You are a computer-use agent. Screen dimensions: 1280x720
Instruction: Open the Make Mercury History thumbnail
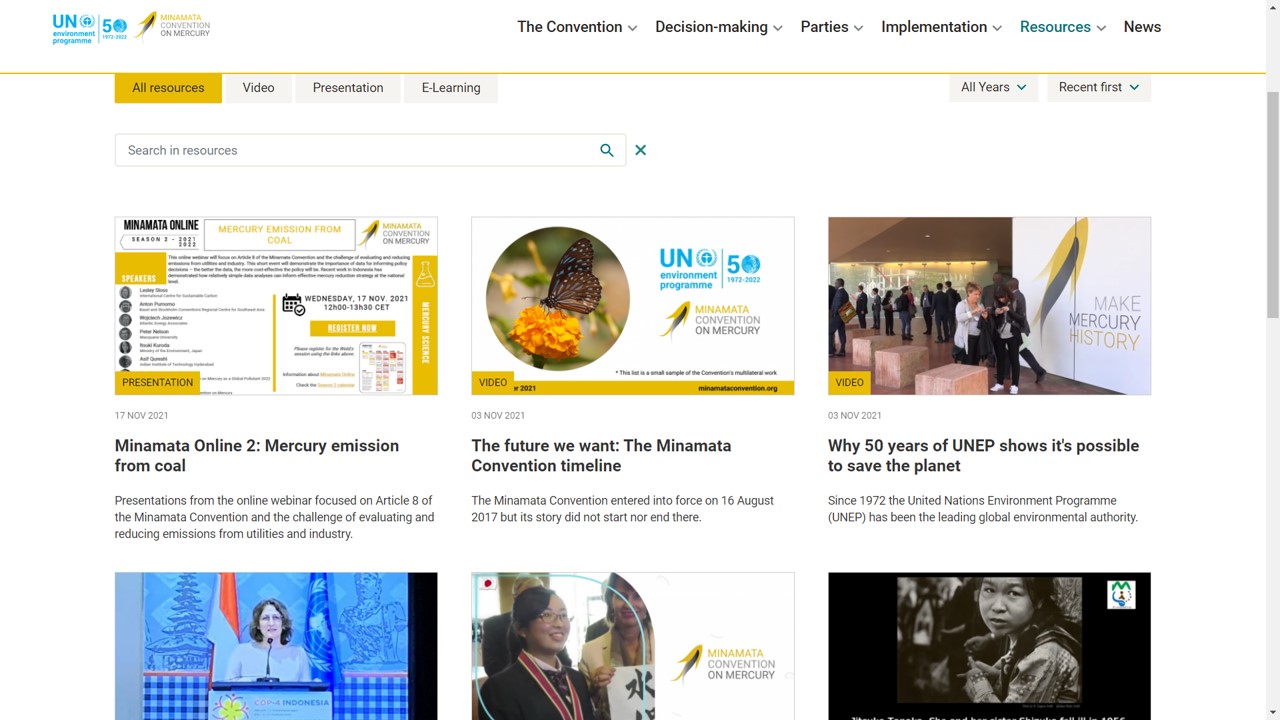[989, 306]
